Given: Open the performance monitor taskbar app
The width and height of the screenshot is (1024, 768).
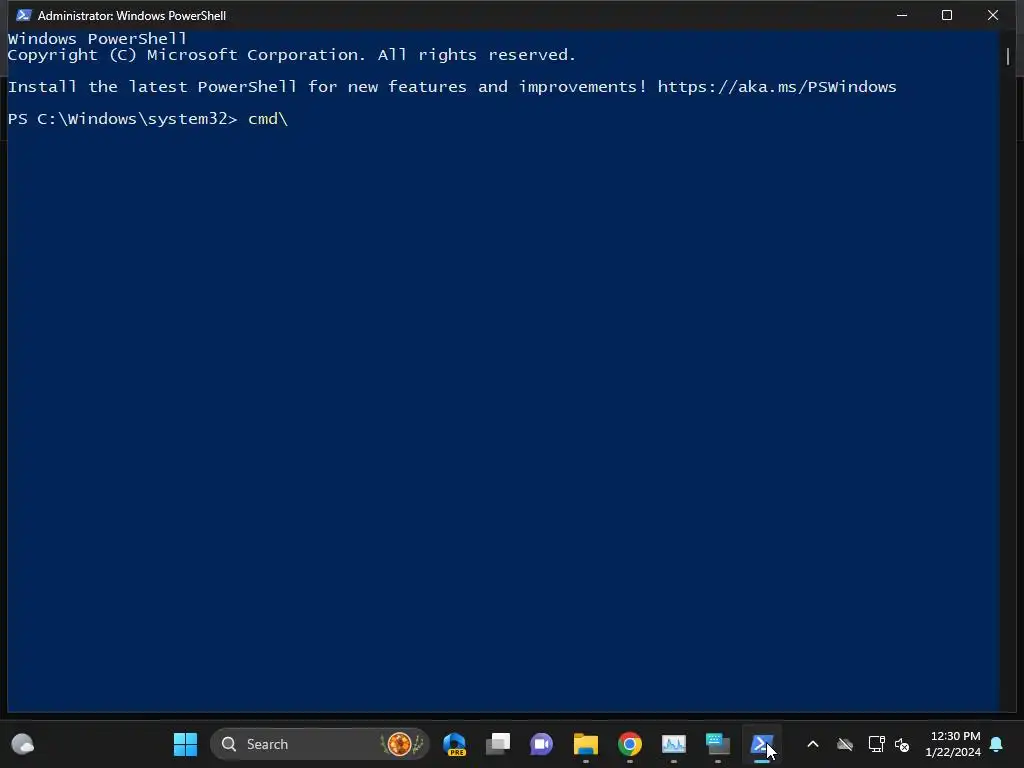Looking at the screenshot, I should click(673, 744).
